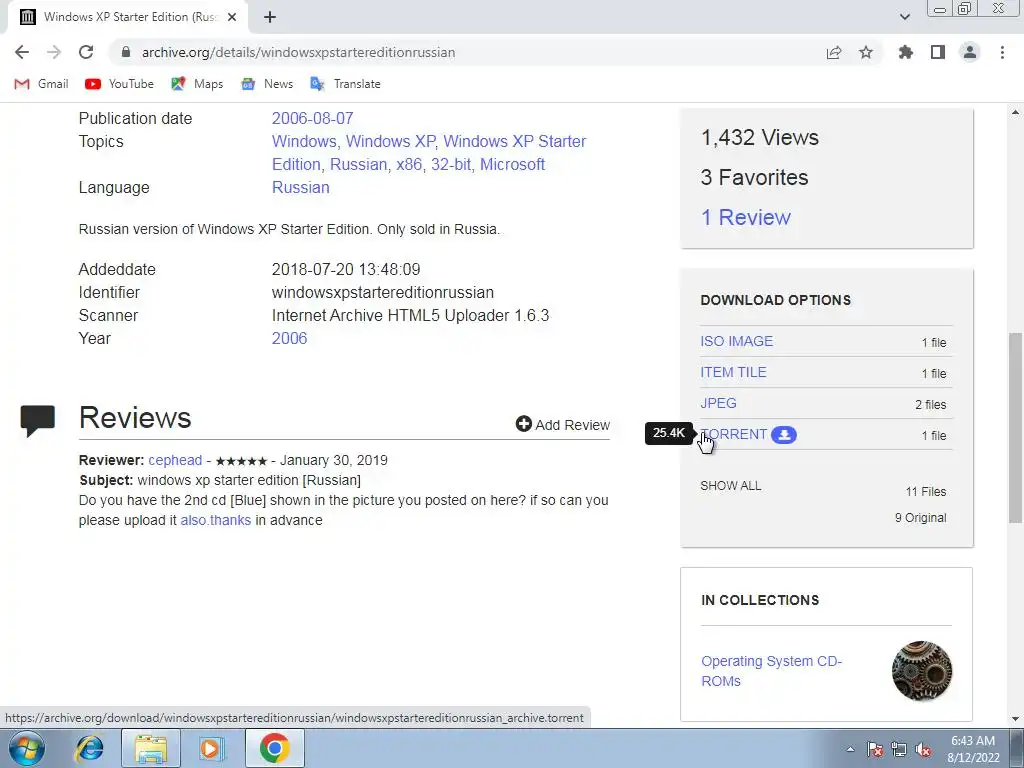Click the gears collection thumbnail
This screenshot has height=768, width=1024.
pos(921,671)
